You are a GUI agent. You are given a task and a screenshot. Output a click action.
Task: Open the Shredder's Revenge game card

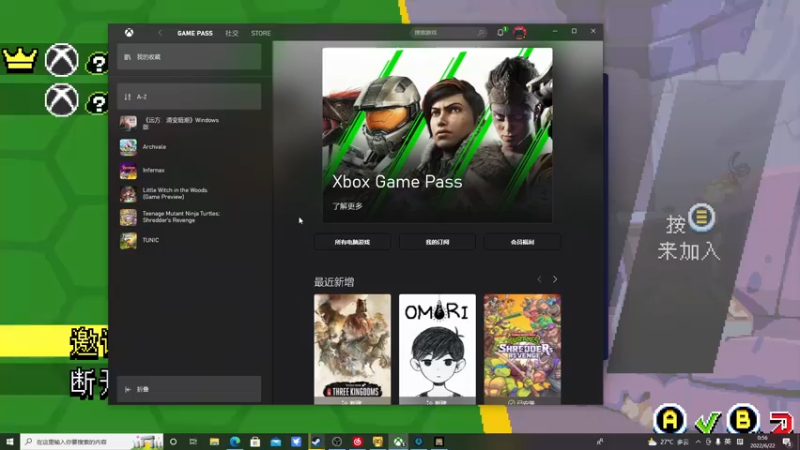click(x=522, y=349)
